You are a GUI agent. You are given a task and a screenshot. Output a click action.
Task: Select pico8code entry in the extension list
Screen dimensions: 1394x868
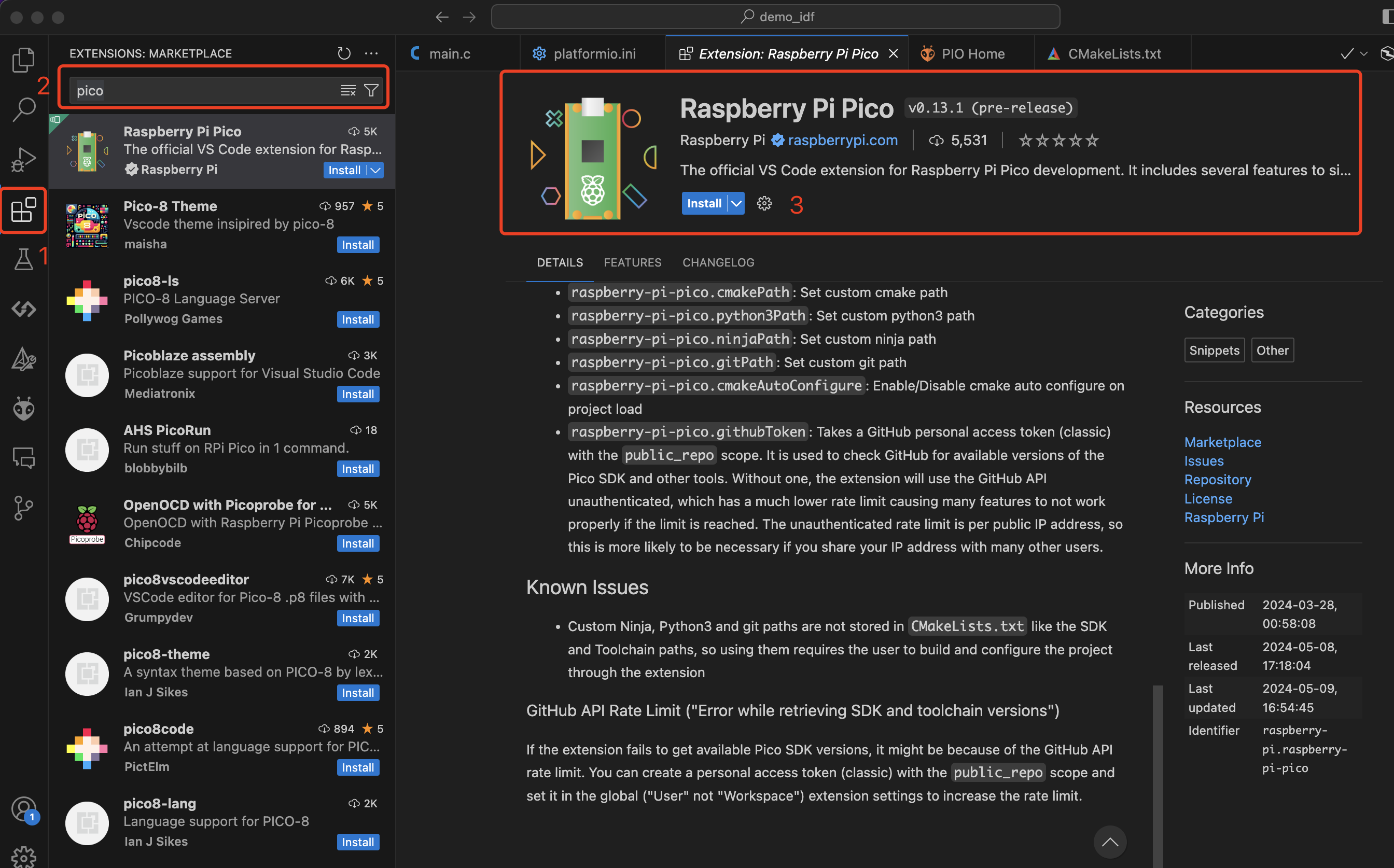point(222,748)
